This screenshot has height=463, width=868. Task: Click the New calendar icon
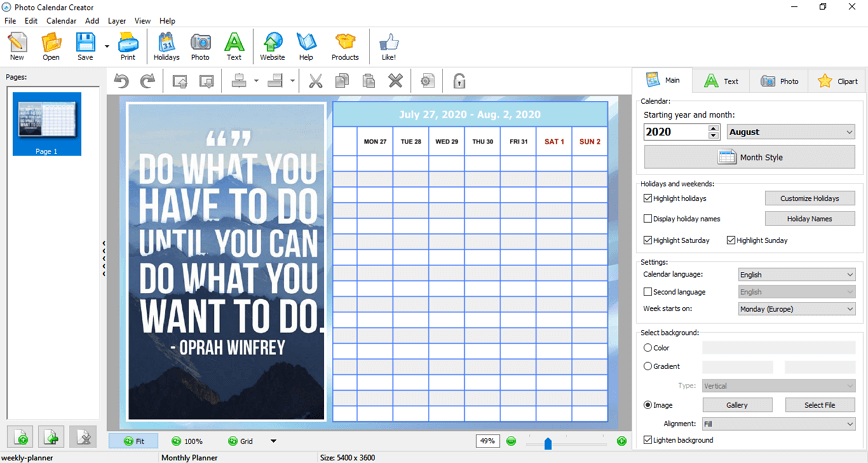[x=17, y=47]
